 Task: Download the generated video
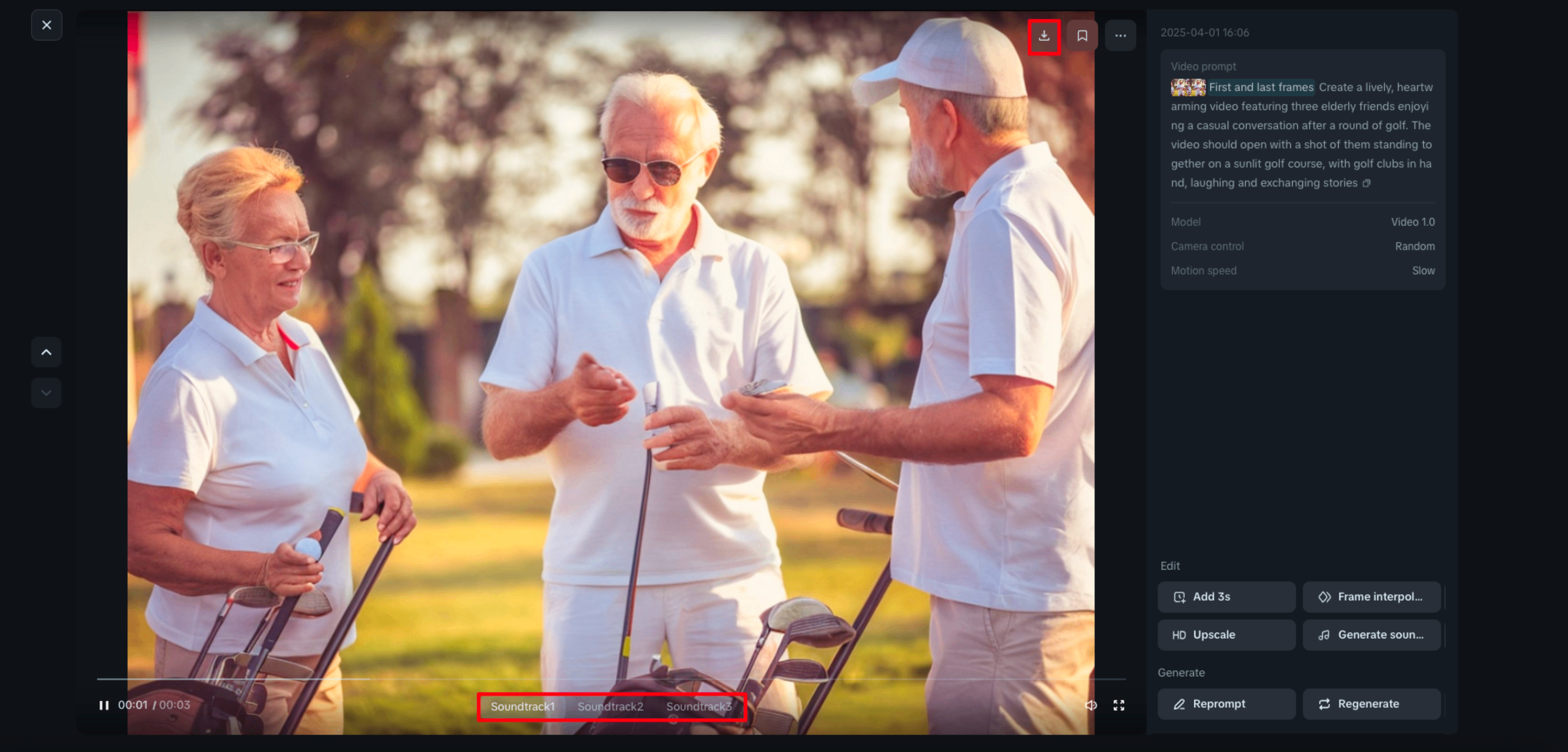(1044, 36)
